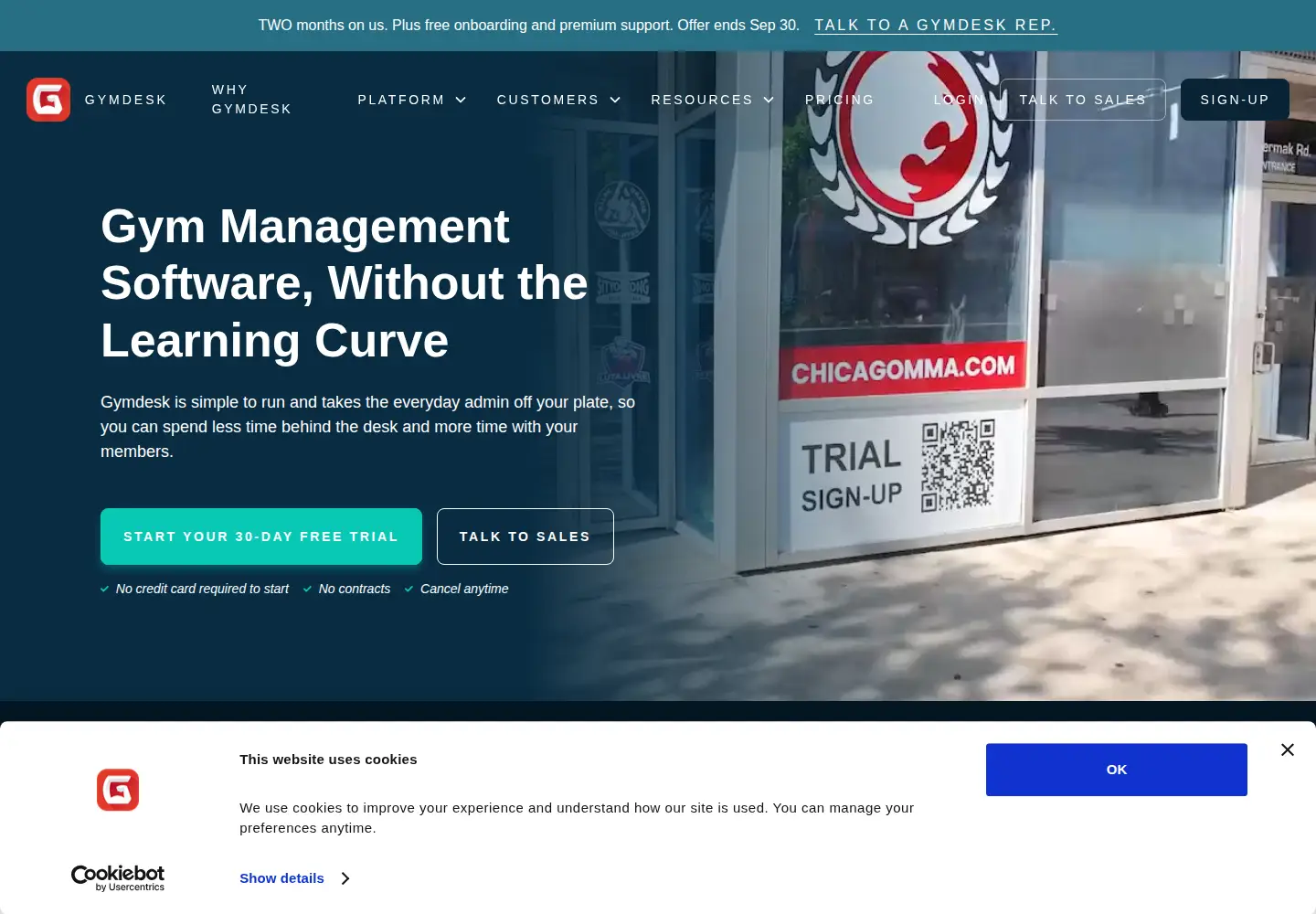Click the 'No contracts' text
The image size is (1316, 914).
coord(355,589)
